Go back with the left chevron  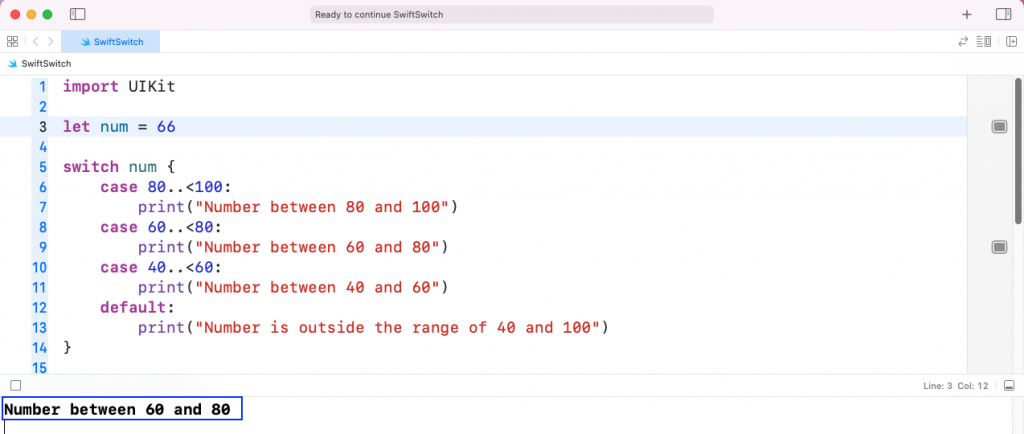click(x=35, y=42)
